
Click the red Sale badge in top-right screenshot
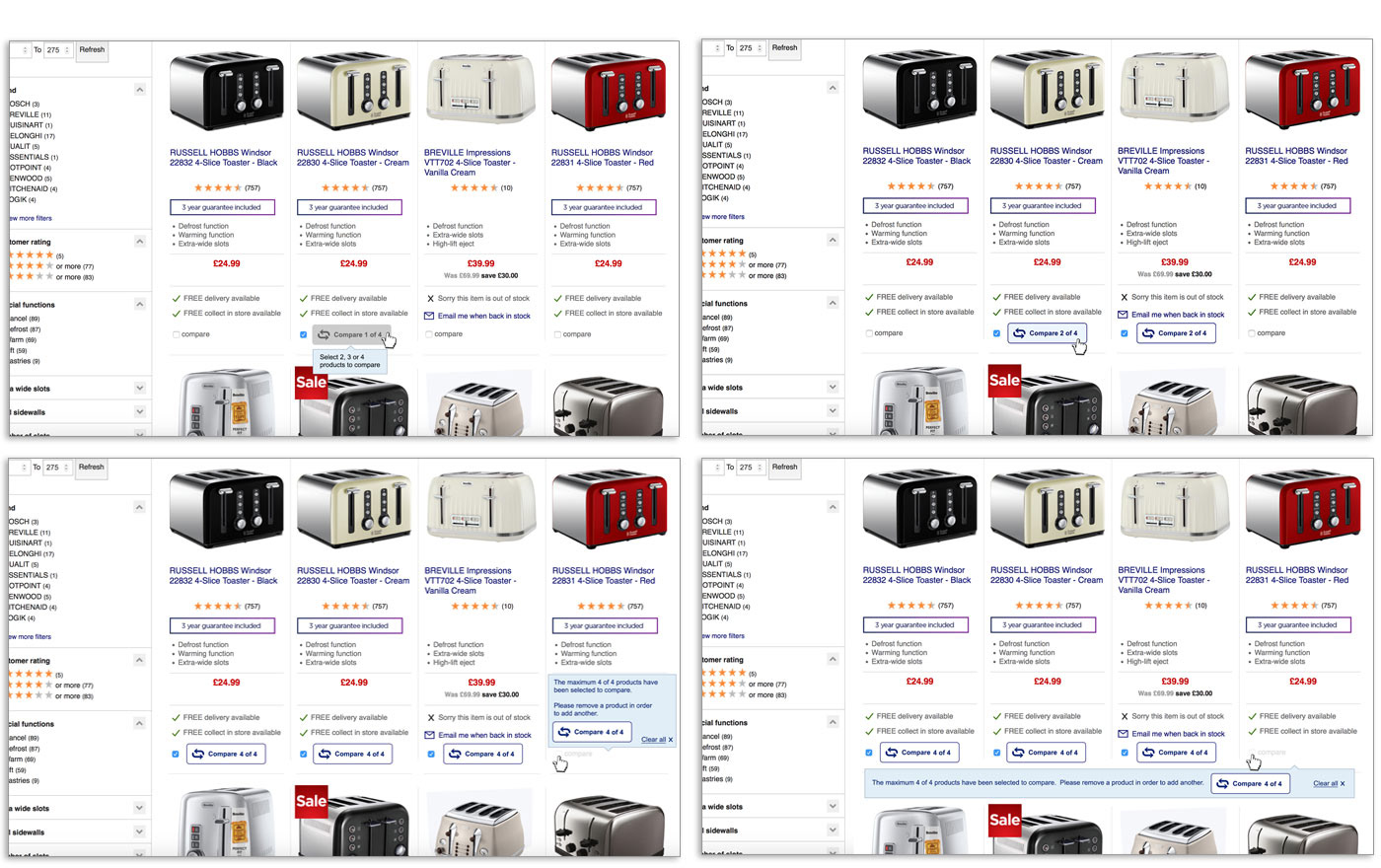tap(1004, 381)
